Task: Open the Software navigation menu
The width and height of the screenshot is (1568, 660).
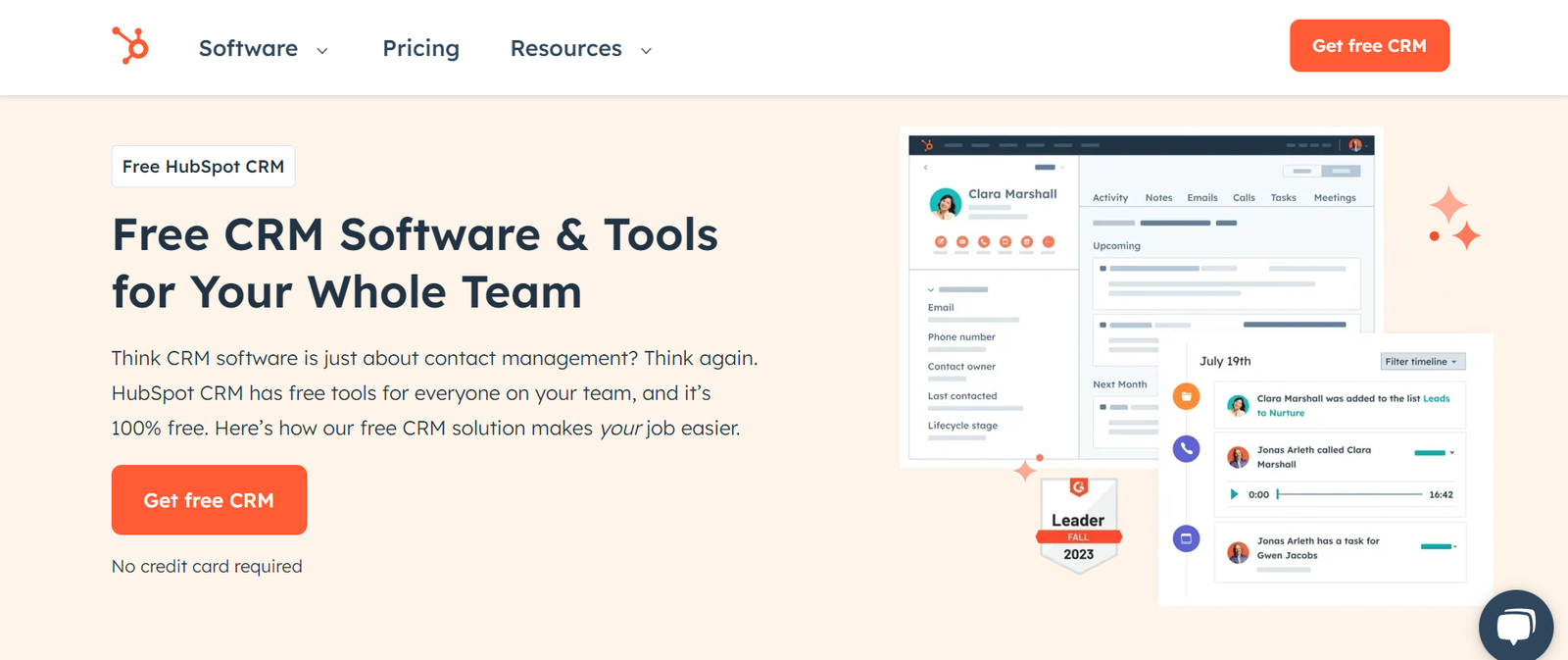Action: [x=248, y=48]
